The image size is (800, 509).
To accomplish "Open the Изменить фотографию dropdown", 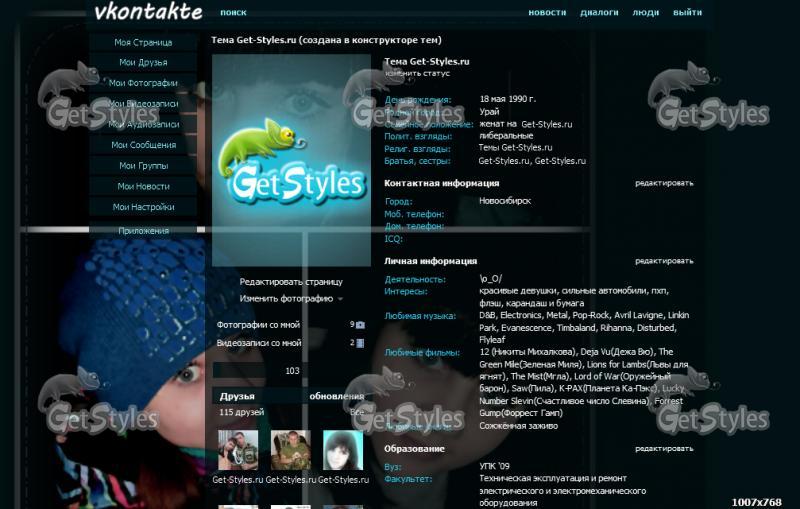I will click(291, 299).
